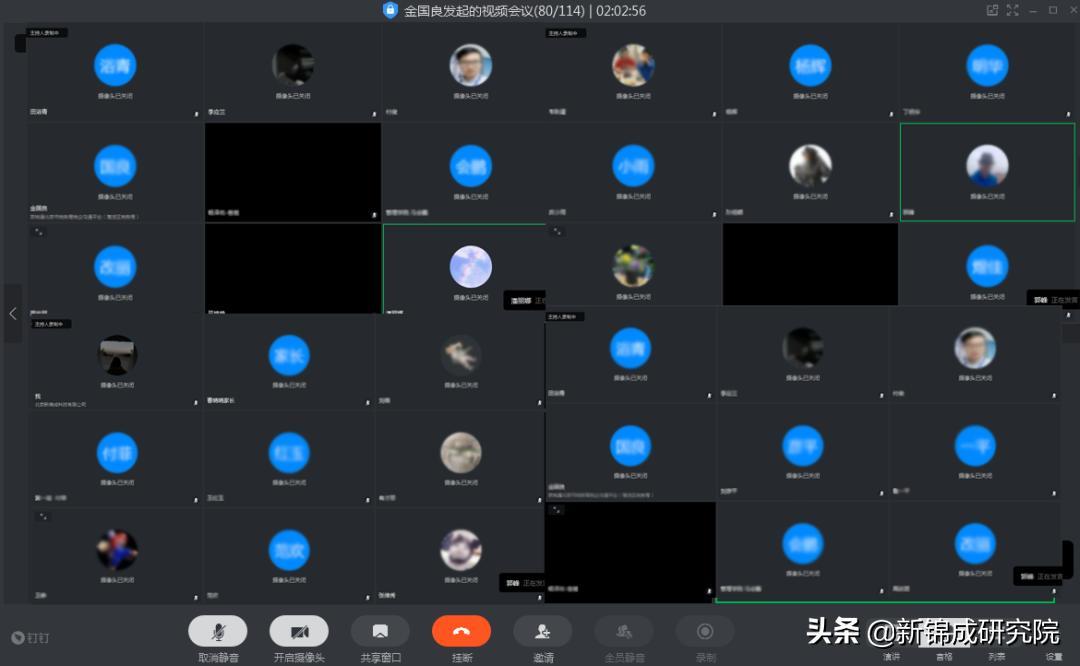Click the lock shield icon beside meeting title
This screenshot has width=1080, height=666.
point(390,10)
